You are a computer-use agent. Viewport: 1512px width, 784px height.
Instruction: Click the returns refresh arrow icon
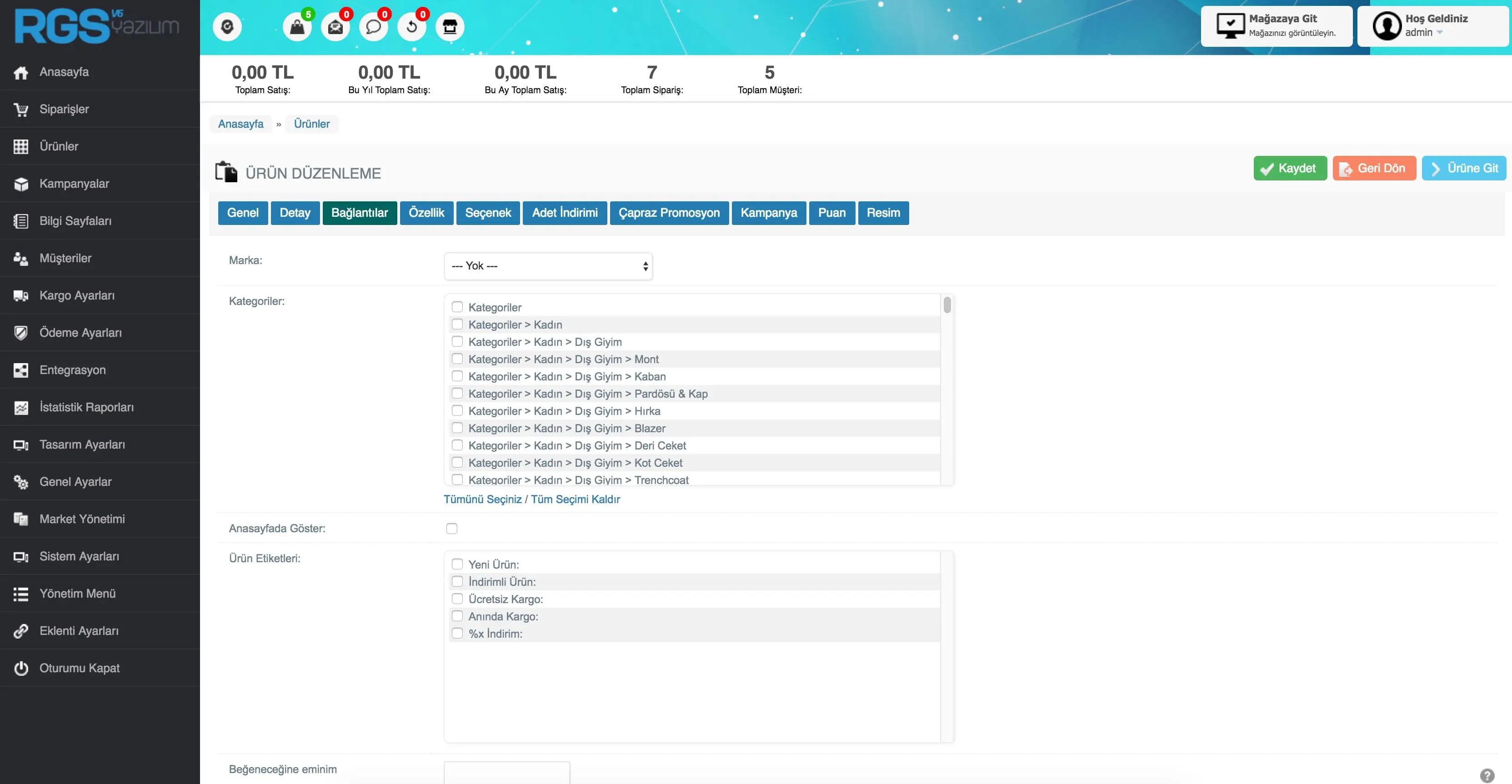click(x=411, y=27)
